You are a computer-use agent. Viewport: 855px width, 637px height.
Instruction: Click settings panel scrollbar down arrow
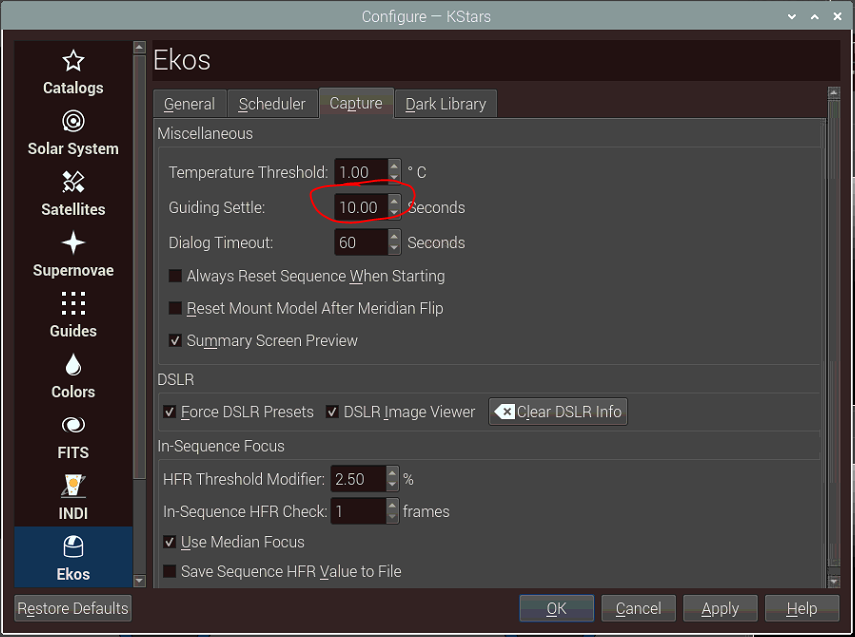pyautogui.click(x=834, y=582)
